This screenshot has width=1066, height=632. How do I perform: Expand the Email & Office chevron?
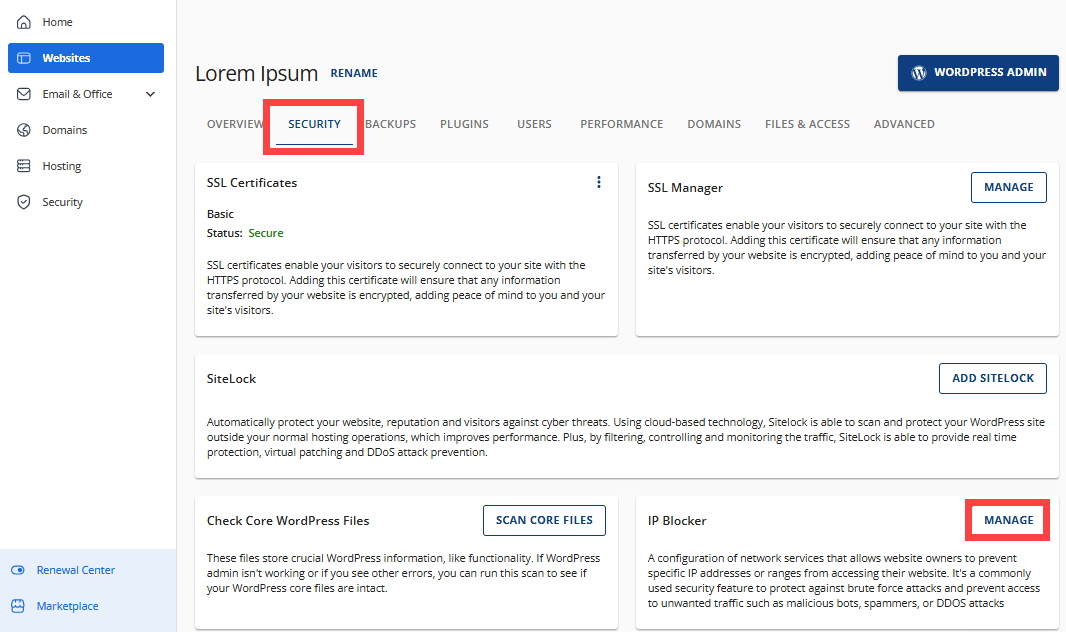(x=151, y=94)
